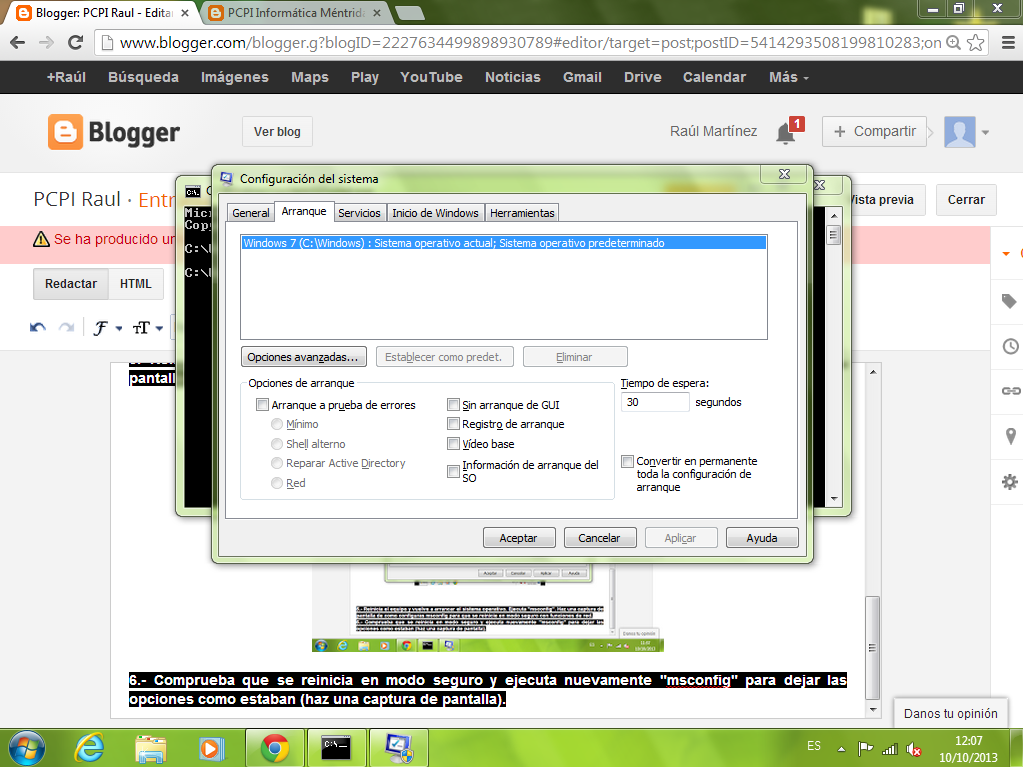1023x767 pixels.
Task: Select the Windows 7 boot entry
Action: pyautogui.click(x=503, y=243)
